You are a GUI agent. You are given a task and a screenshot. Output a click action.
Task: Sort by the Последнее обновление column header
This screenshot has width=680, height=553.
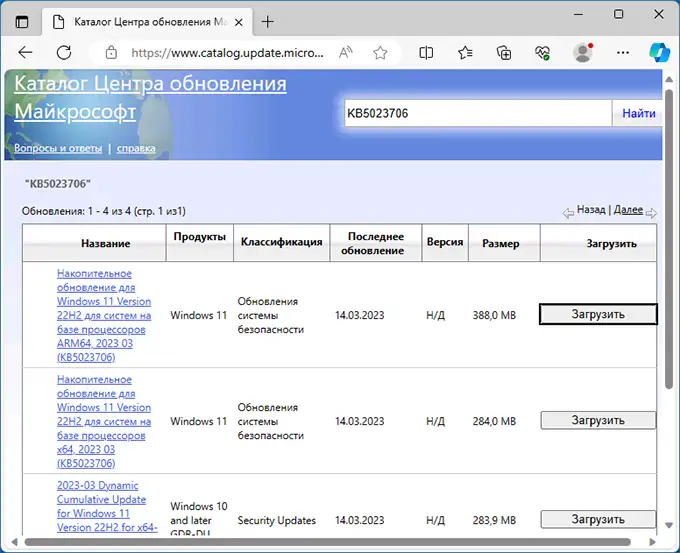click(376, 243)
